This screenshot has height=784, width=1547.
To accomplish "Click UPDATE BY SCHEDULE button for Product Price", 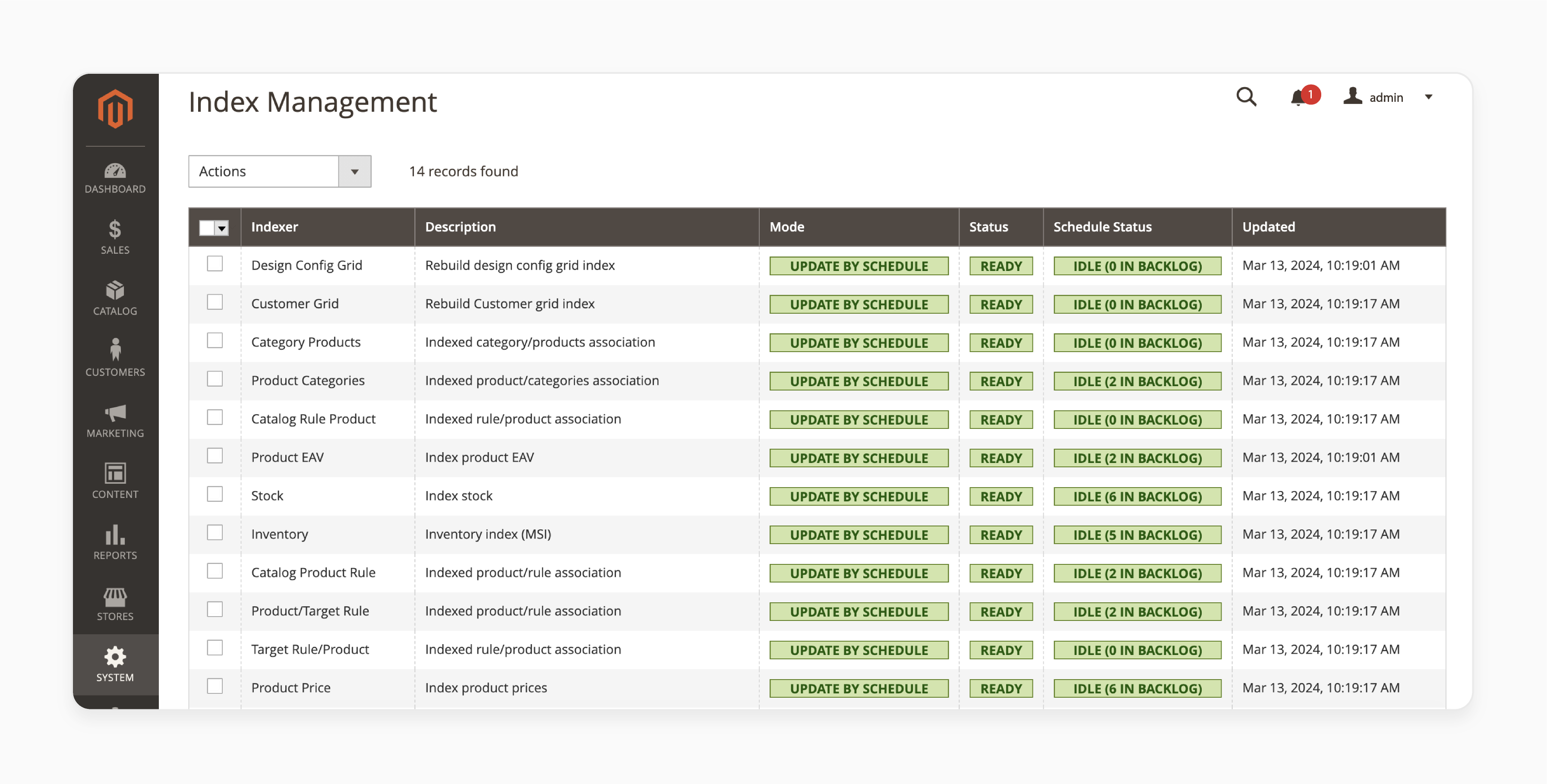I will click(x=858, y=687).
